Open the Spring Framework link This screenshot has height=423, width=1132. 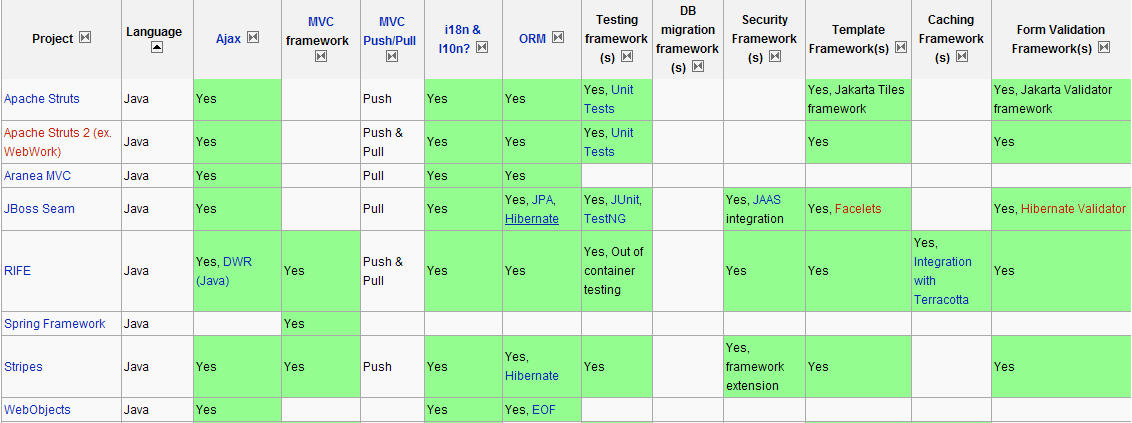pos(55,323)
